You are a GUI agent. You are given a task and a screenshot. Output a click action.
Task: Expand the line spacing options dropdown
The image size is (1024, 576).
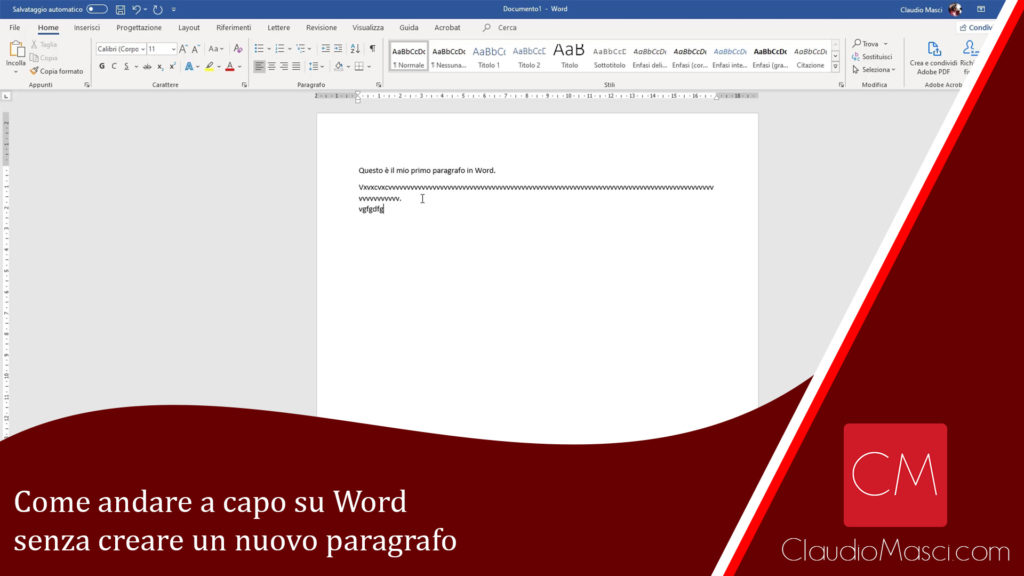pos(321,66)
